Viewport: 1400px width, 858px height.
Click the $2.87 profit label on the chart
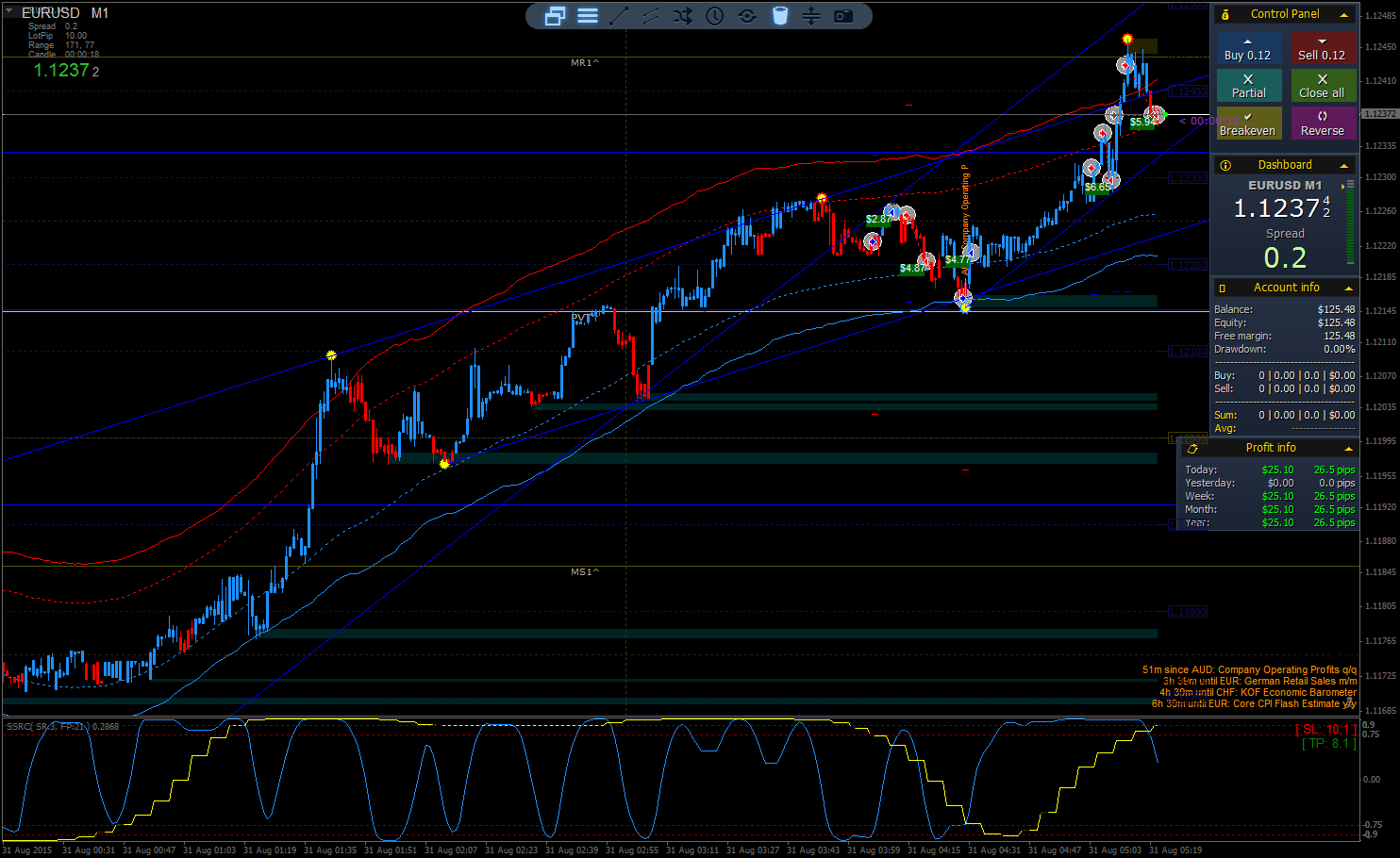(878, 220)
